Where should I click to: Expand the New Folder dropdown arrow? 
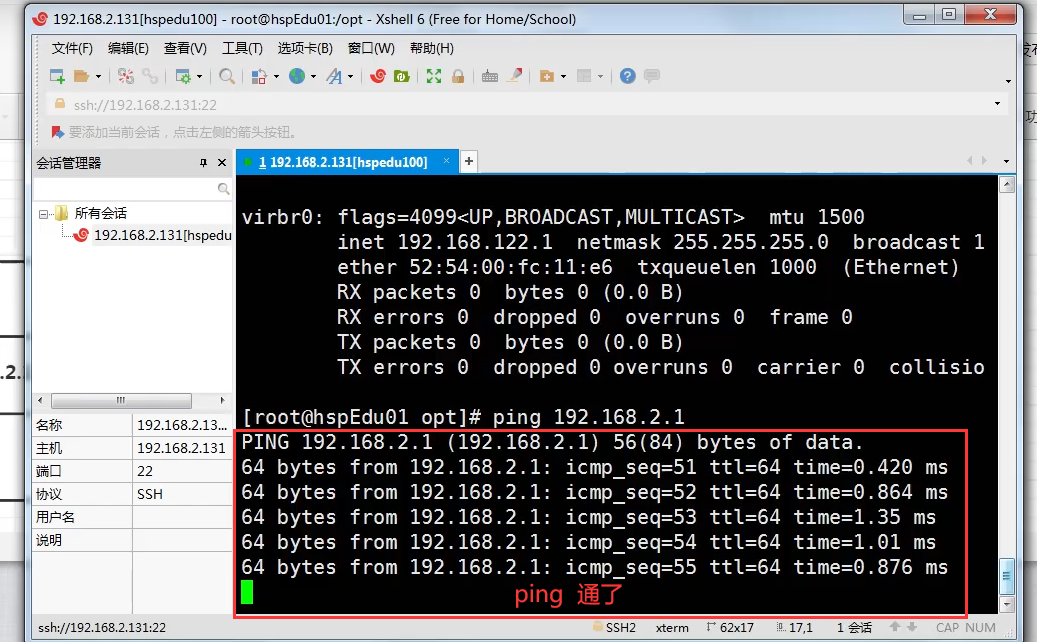point(563,77)
